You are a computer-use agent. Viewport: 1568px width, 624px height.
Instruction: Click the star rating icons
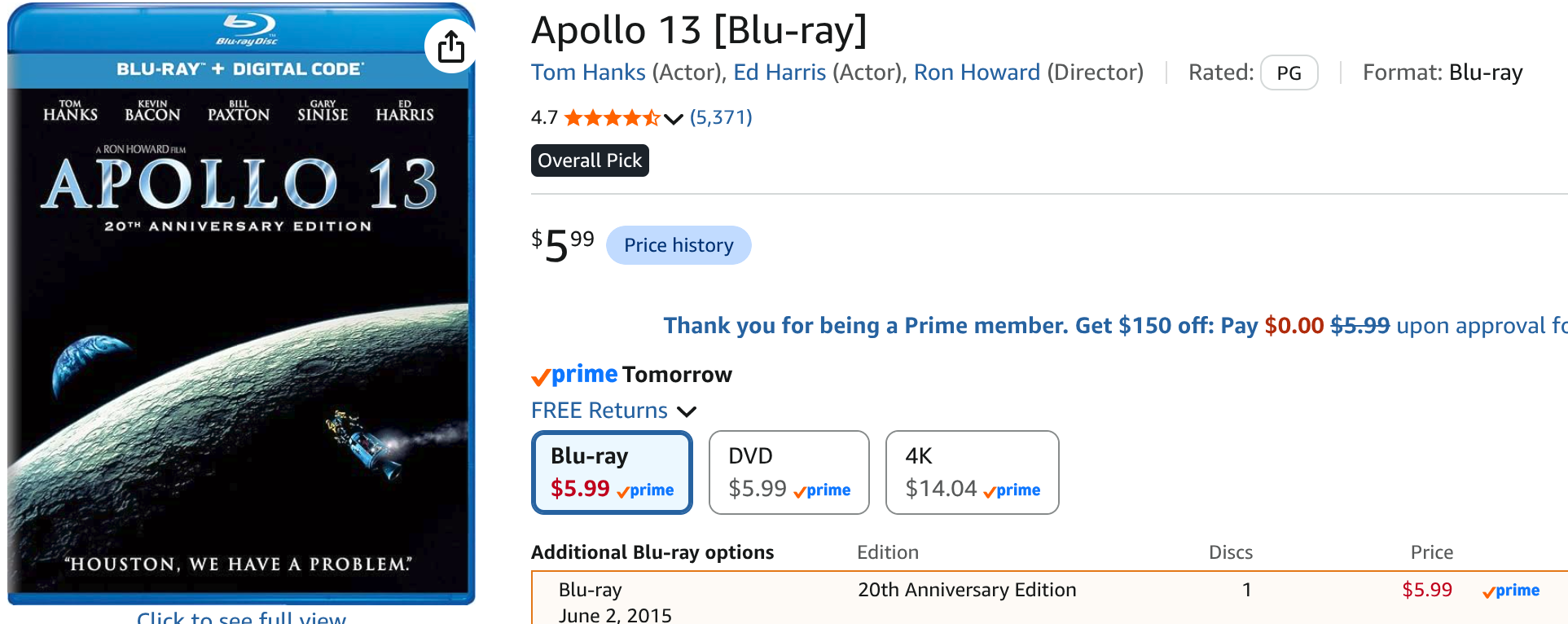point(613,118)
